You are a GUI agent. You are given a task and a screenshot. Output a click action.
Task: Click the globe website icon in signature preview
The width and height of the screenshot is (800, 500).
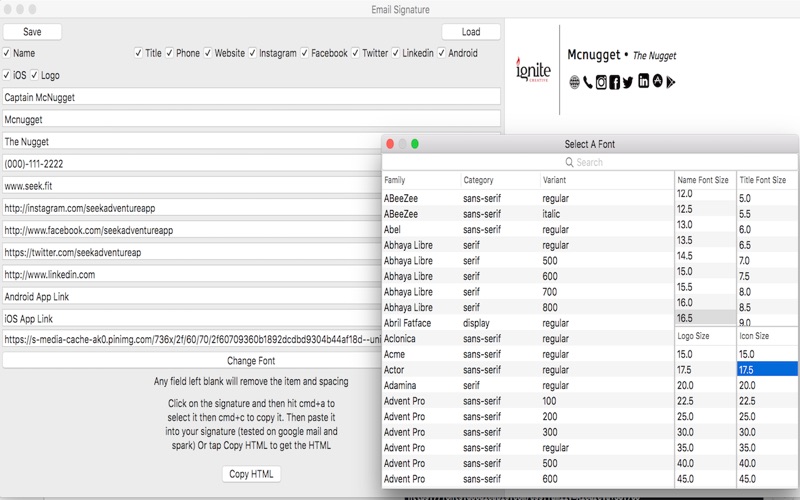click(575, 82)
